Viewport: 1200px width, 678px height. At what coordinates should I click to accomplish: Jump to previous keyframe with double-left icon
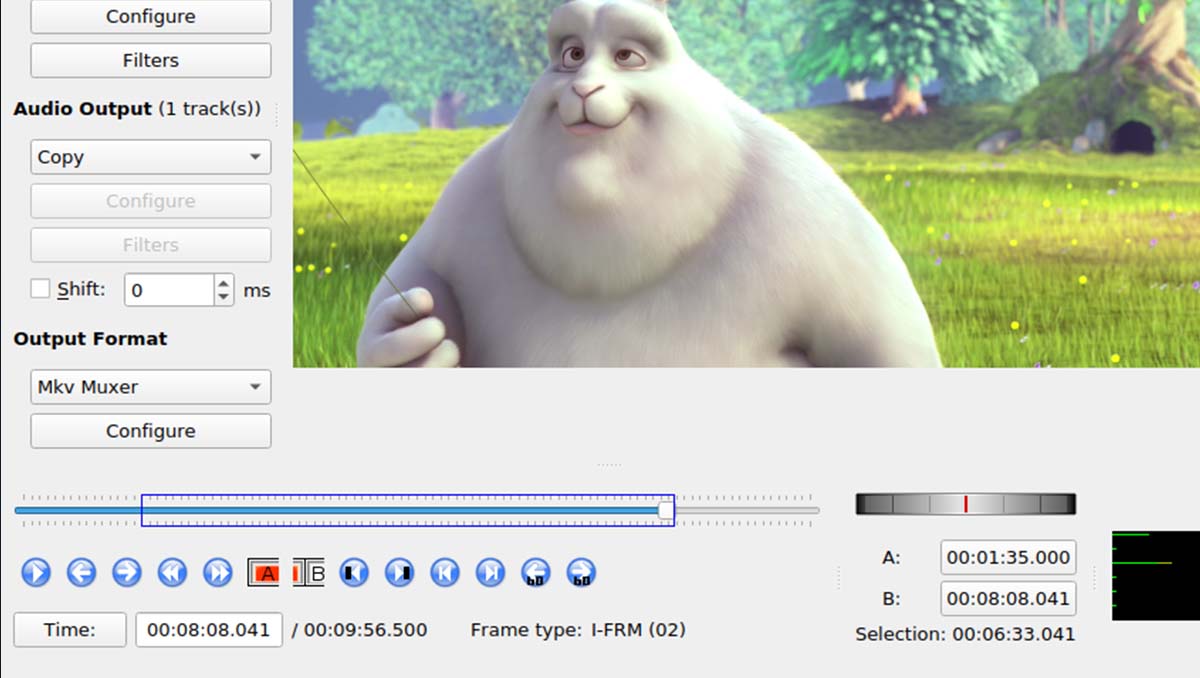pos(172,572)
